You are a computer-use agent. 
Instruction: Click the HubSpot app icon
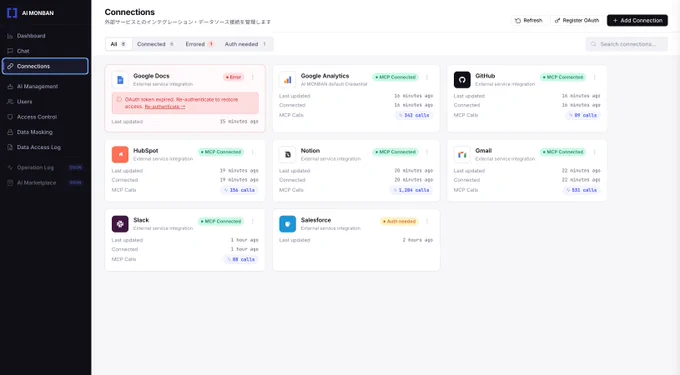click(x=120, y=154)
